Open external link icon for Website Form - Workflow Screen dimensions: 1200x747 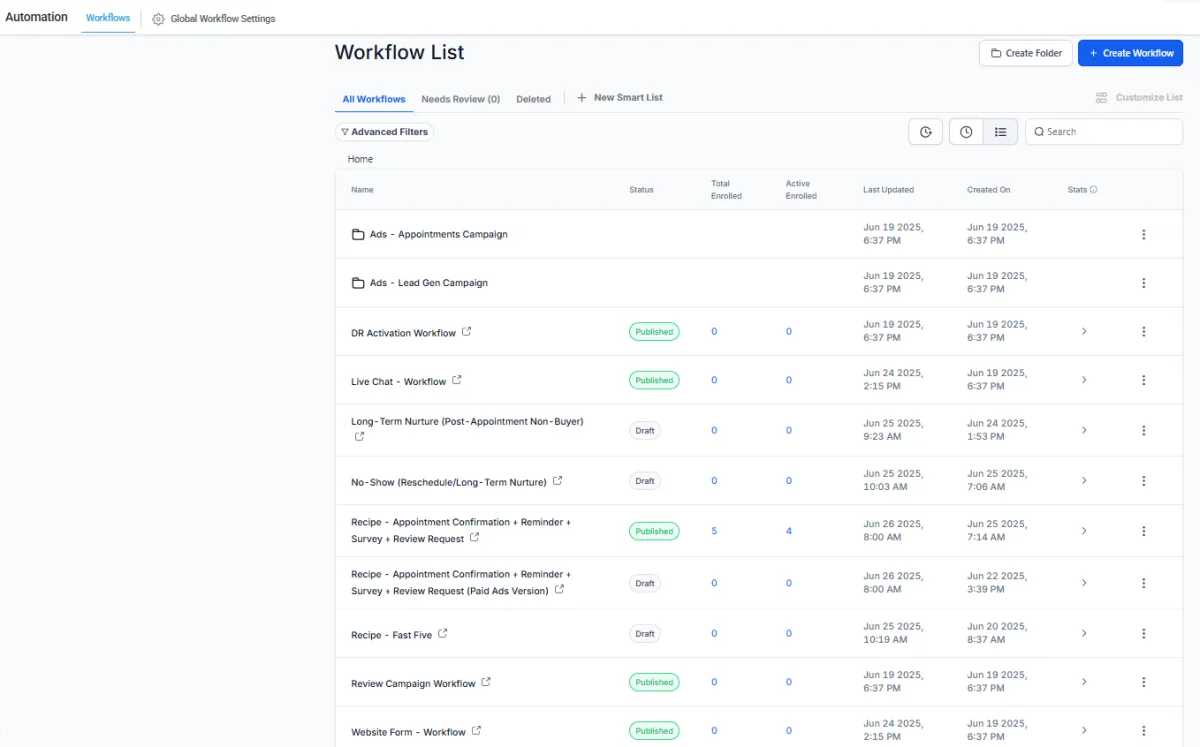pyautogui.click(x=477, y=731)
